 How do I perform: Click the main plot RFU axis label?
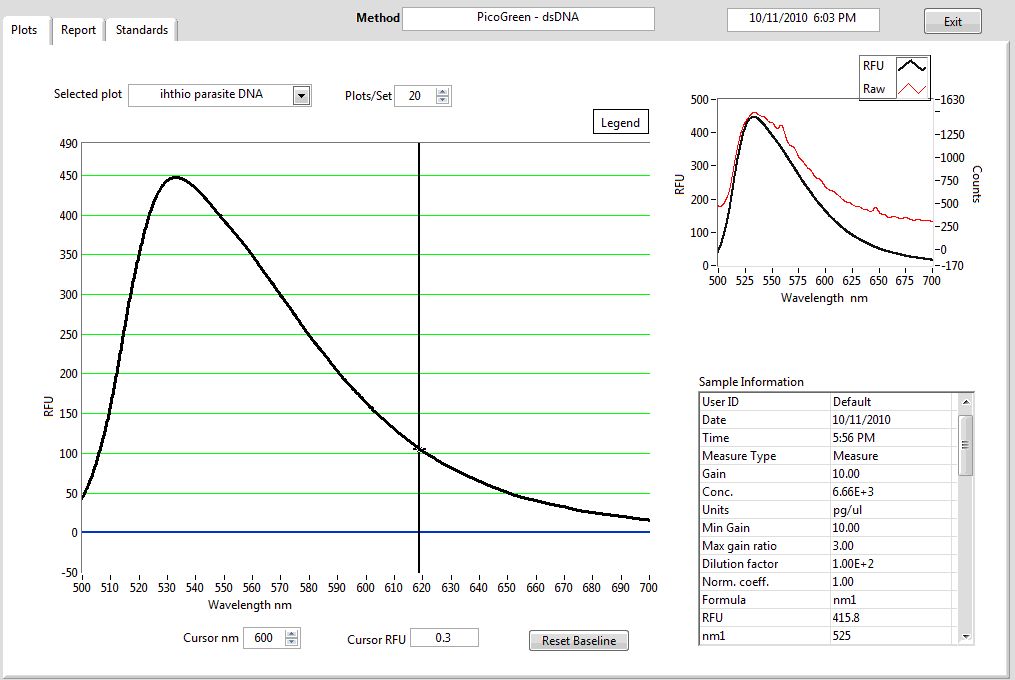point(49,406)
